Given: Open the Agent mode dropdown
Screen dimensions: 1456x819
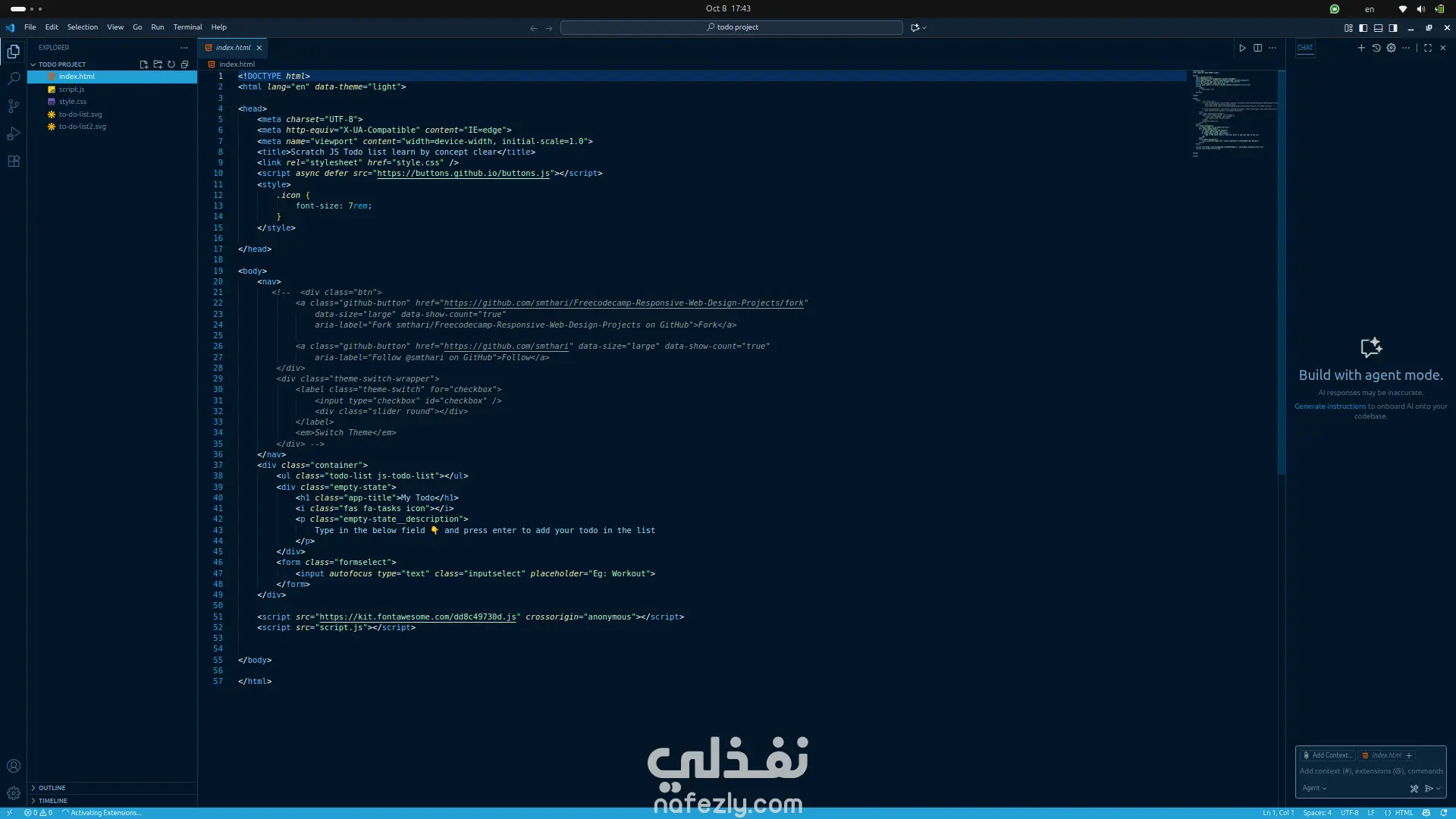Looking at the screenshot, I should (1314, 789).
